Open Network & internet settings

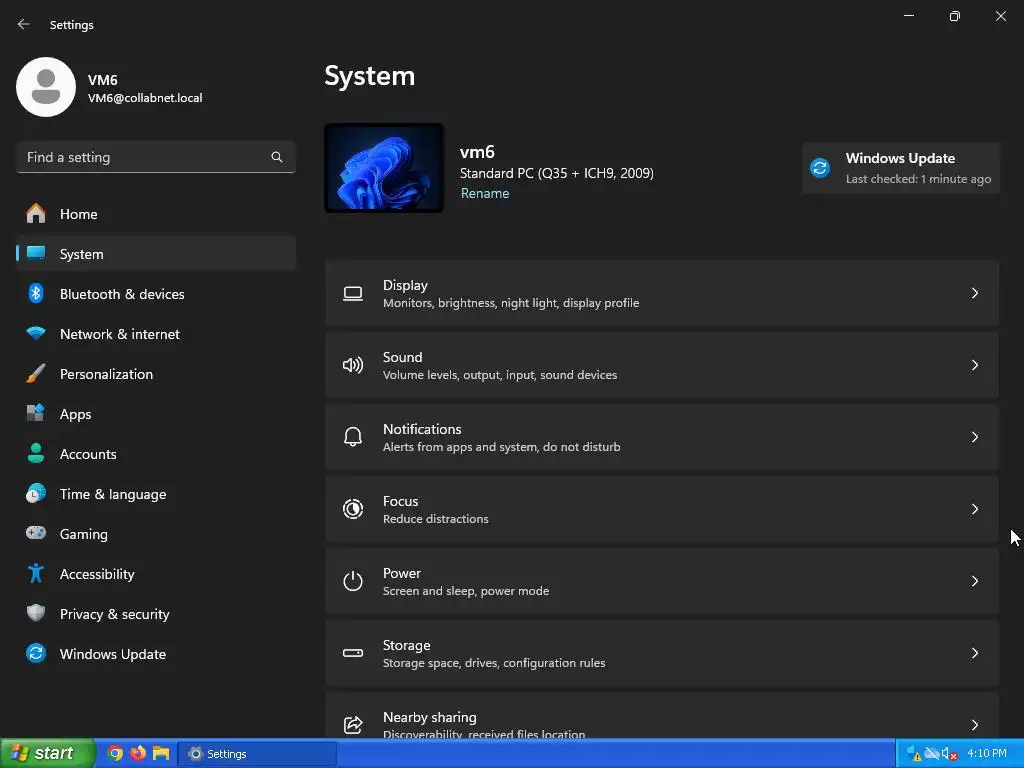click(x=155, y=334)
